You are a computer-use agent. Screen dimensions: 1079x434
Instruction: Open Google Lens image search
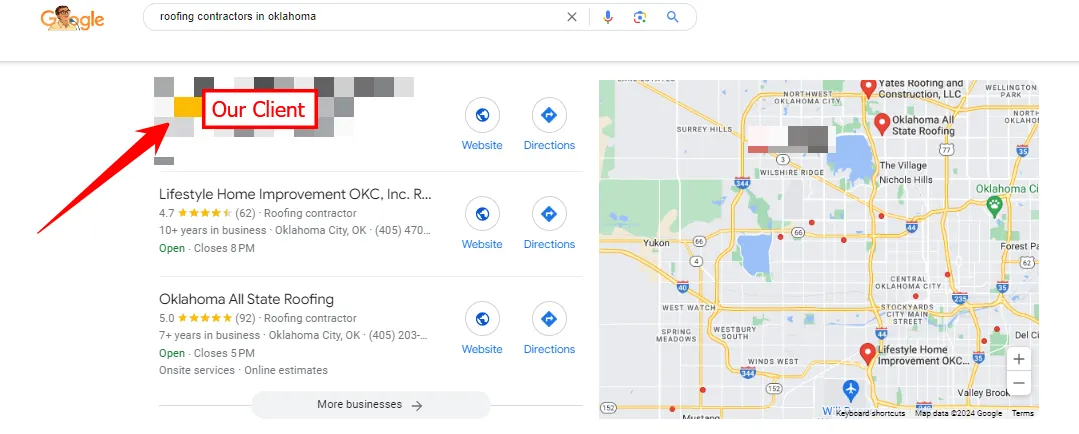click(640, 17)
